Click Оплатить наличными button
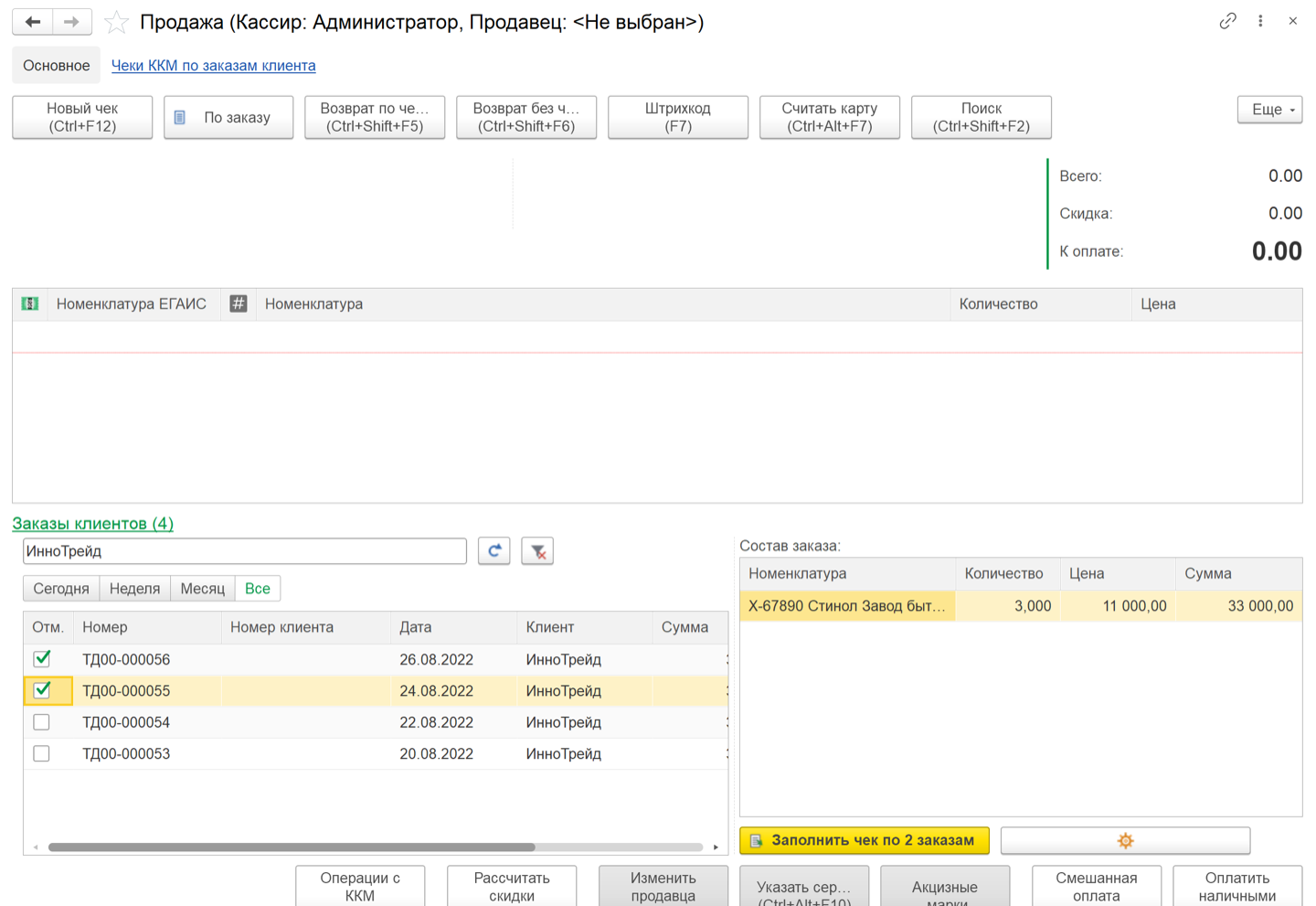Screen dimensions: 1316x906 pyautogui.click(x=1237, y=886)
